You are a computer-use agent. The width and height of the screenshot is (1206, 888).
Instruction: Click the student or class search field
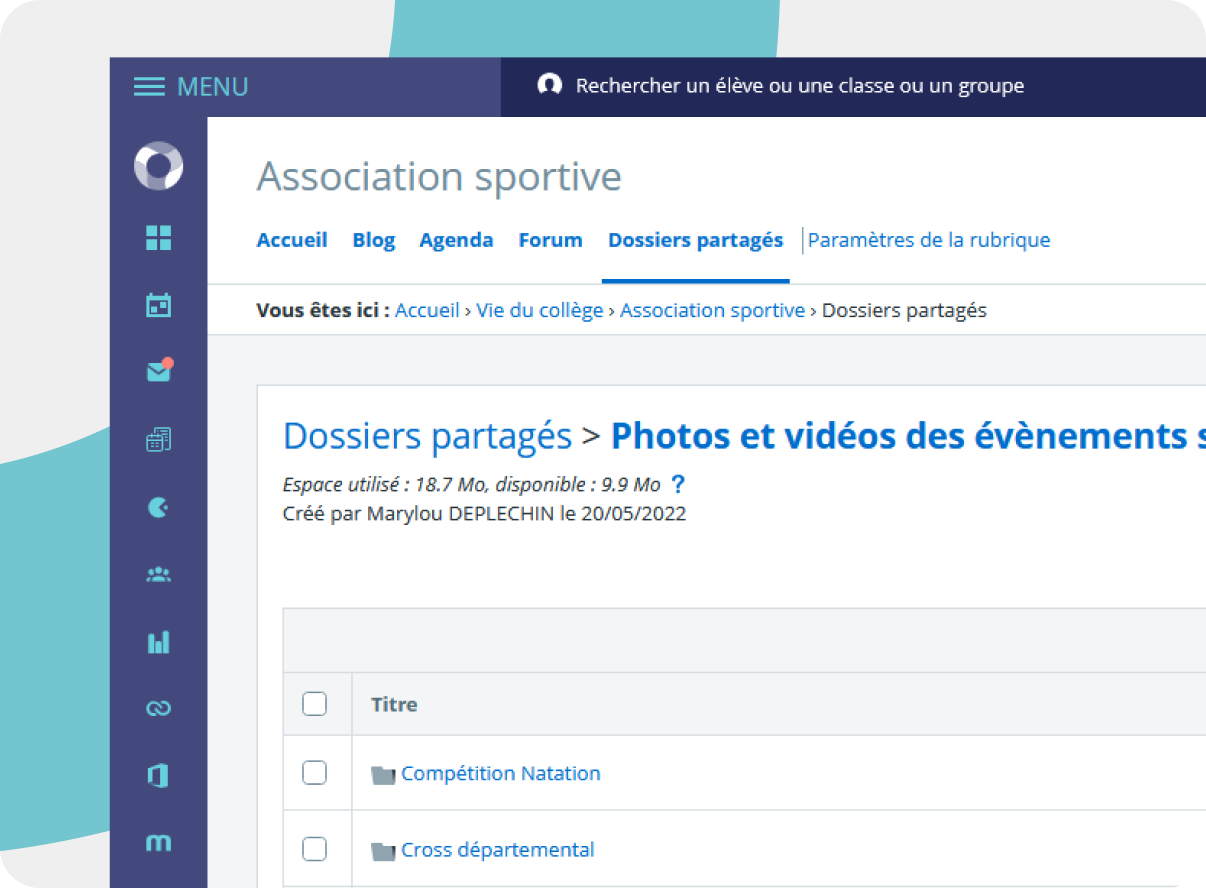tap(799, 86)
